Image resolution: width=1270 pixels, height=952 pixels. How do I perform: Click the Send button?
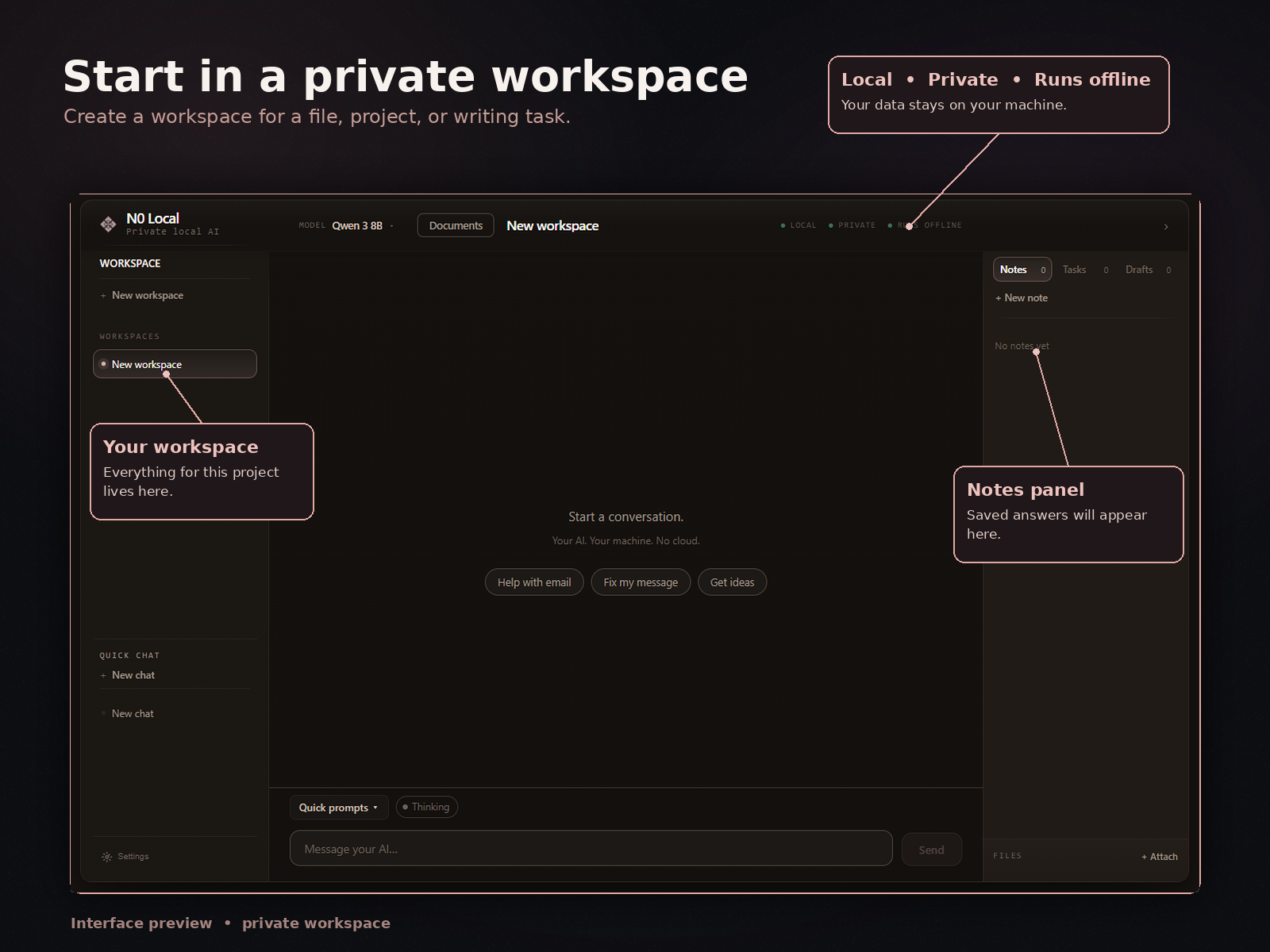coord(932,850)
